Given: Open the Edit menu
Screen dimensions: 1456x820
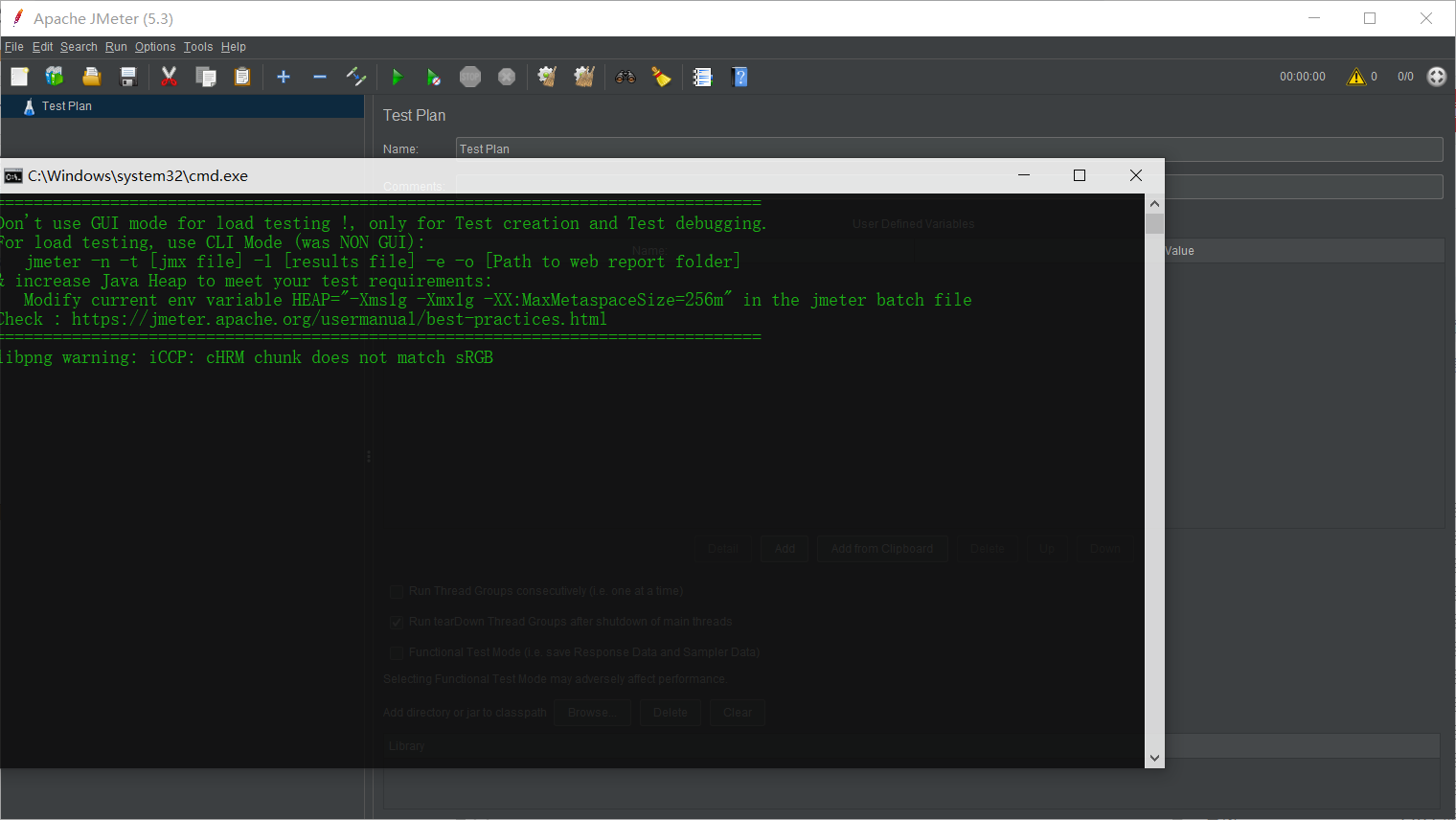Looking at the screenshot, I should [43, 47].
